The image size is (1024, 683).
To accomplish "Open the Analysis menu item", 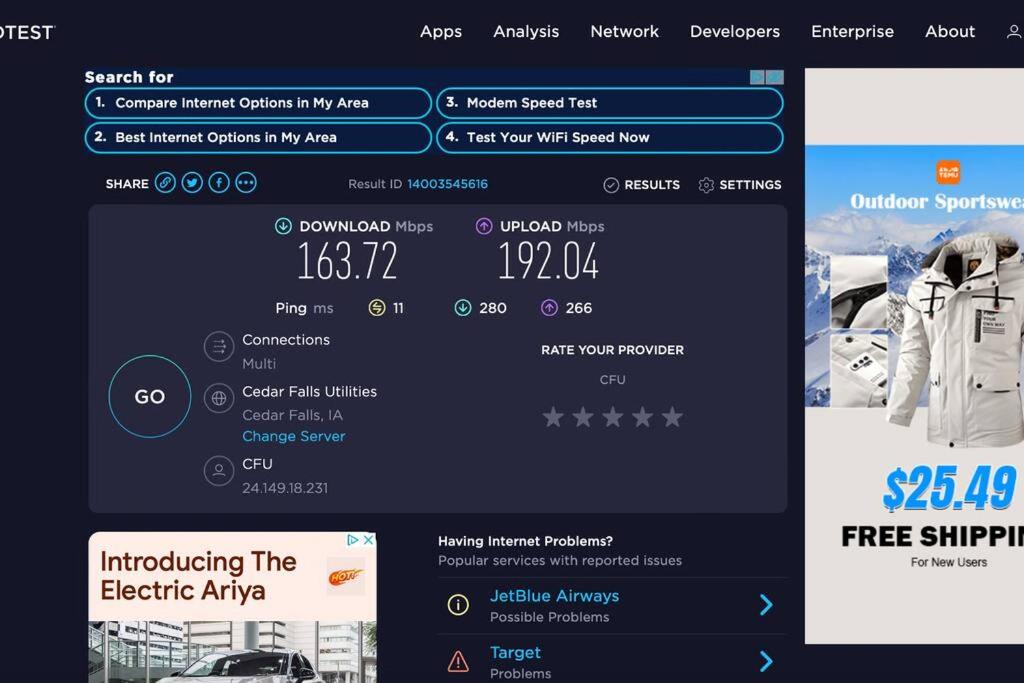I will pos(526,31).
